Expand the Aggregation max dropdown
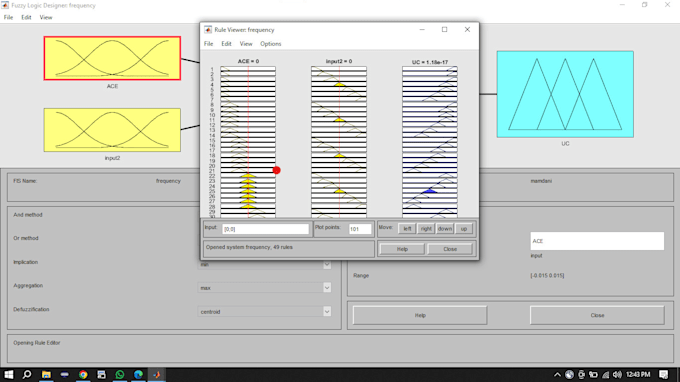 (x=327, y=288)
